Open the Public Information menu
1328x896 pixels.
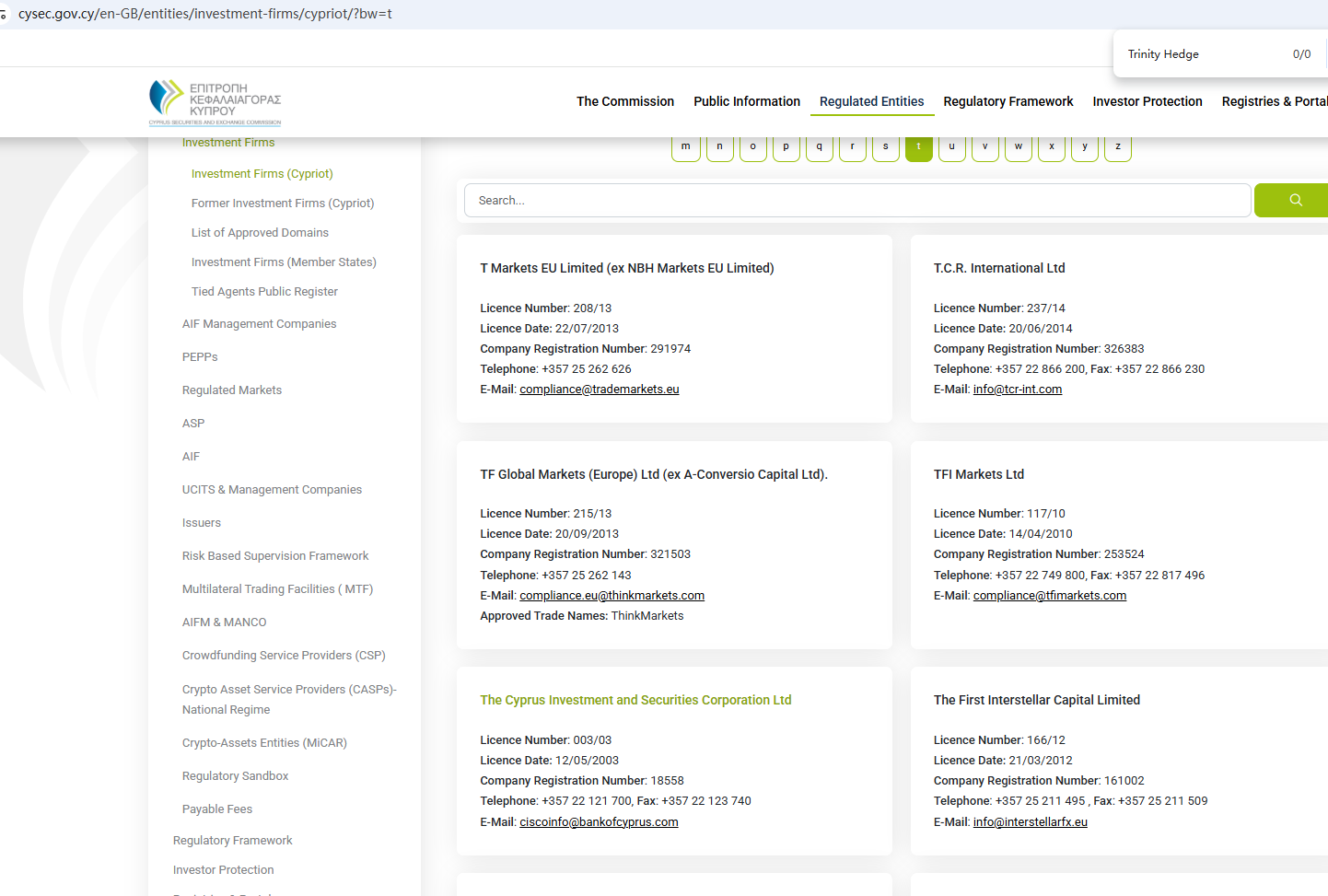click(746, 101)
